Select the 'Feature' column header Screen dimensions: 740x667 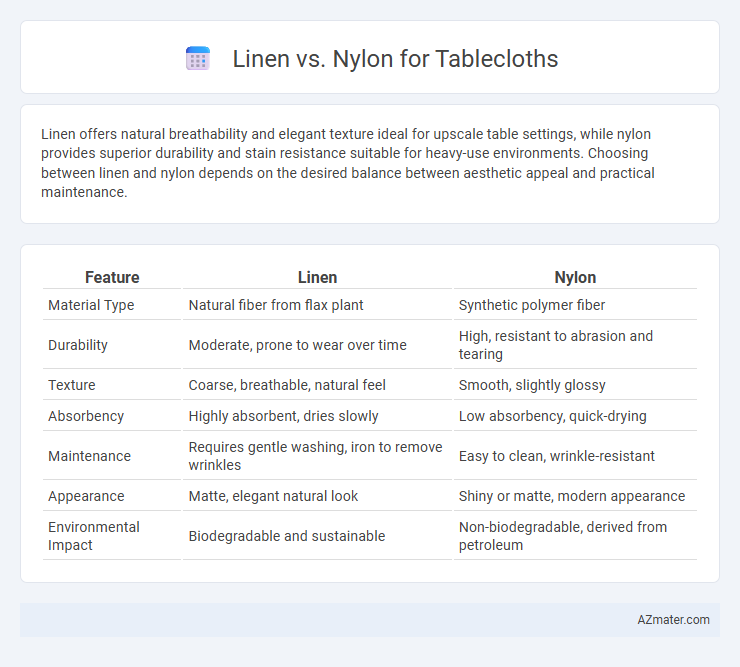coord(112,277)
